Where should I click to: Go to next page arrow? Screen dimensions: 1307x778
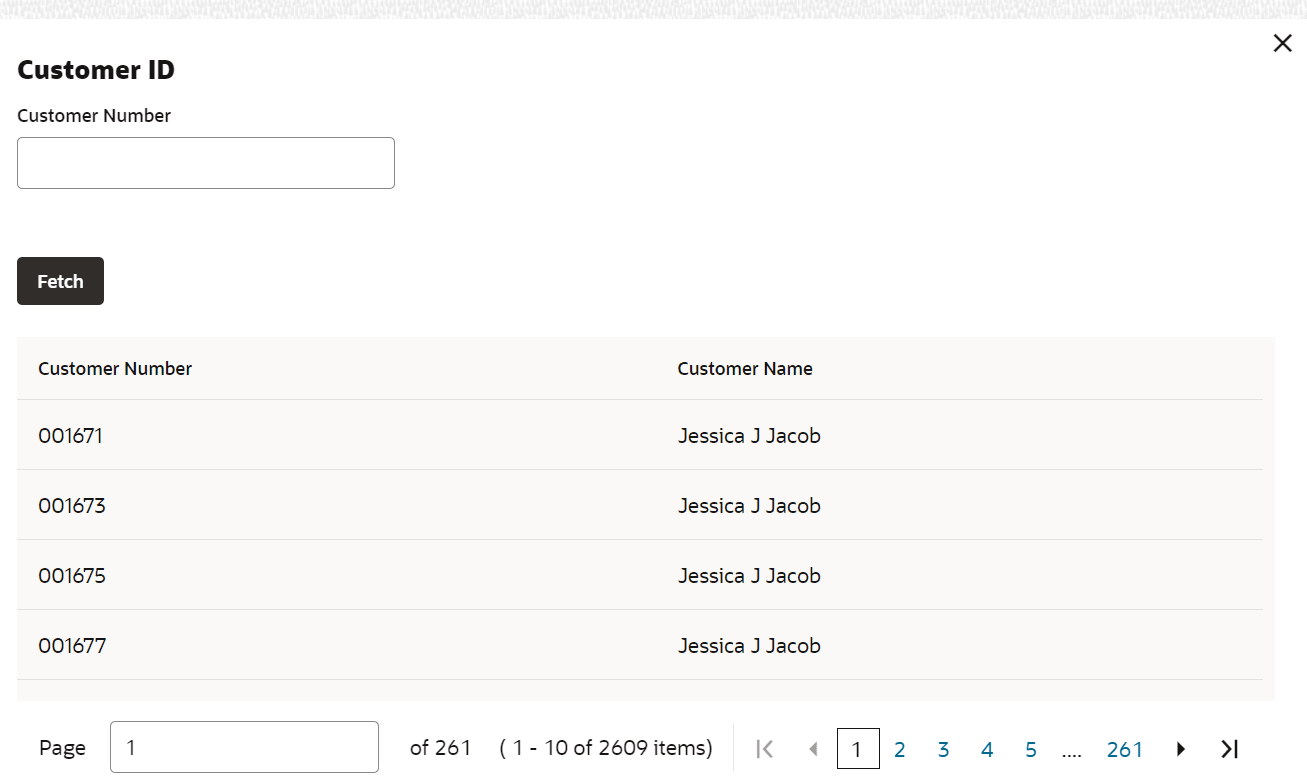[1181, 749]
